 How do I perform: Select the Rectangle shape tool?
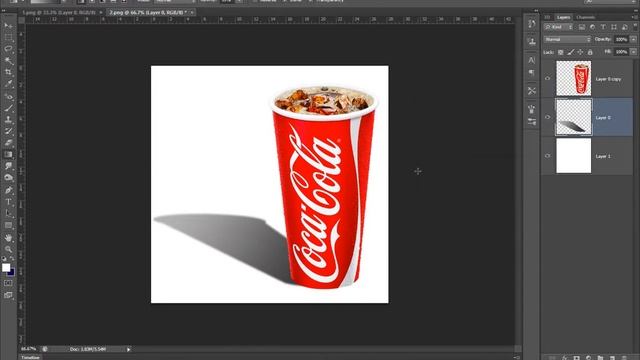(8, 225)
